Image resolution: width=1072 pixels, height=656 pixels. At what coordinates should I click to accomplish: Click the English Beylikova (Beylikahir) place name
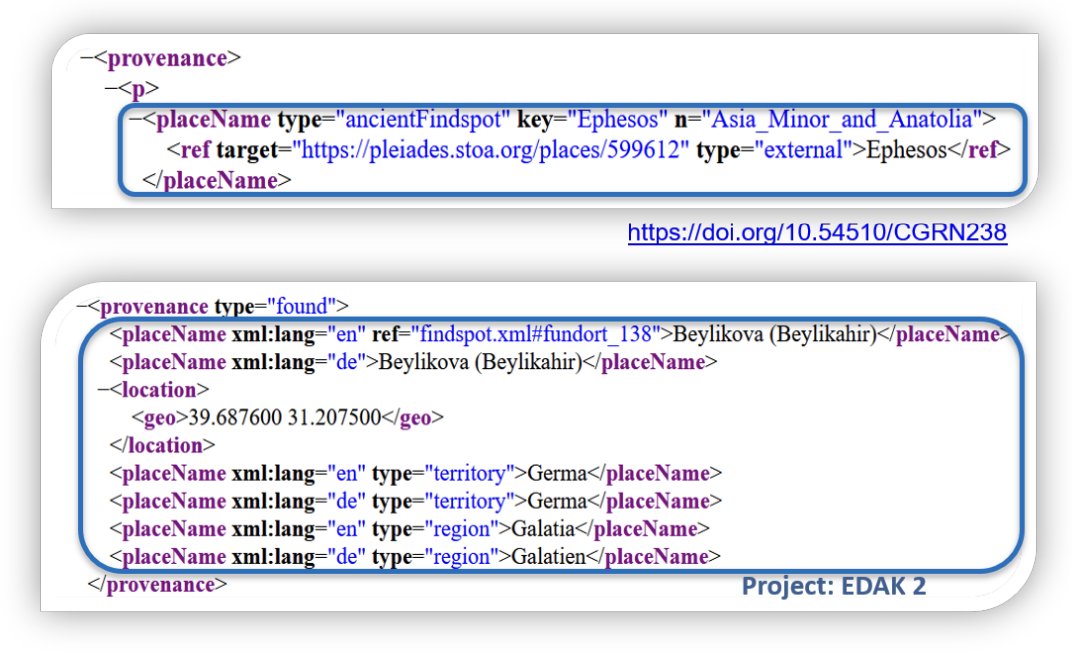point(774,334)
